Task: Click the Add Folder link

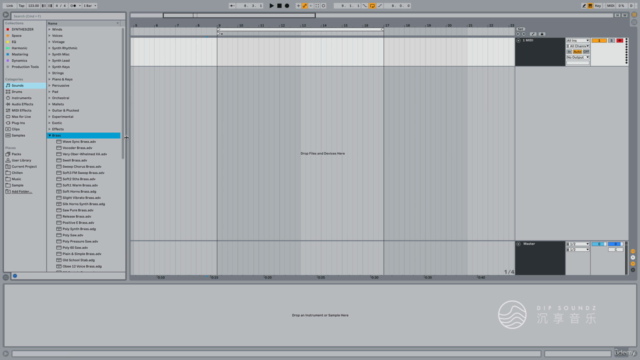Action: pos(22,191)
